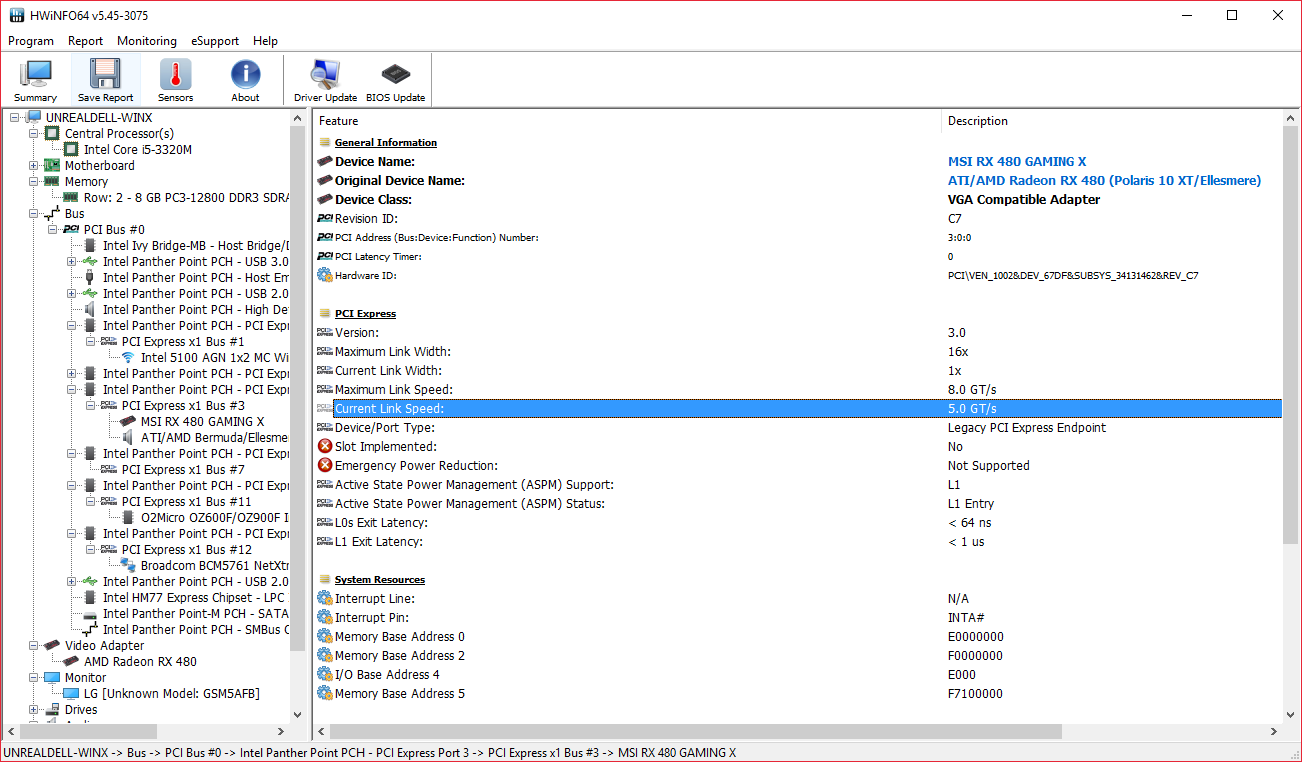The height and width of the screenshot is (762, 1302).
Task: Click the L1 Exit Latency row
Action: tap(798, 541)
